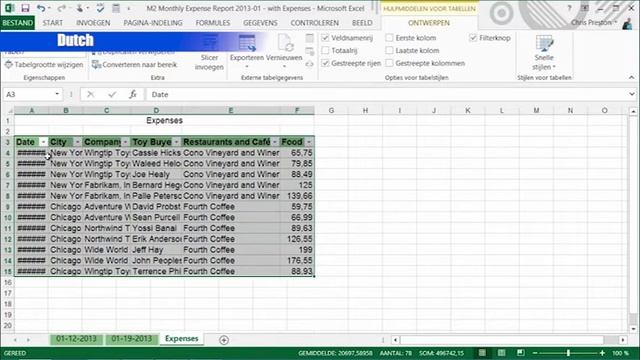Click the formula bar containing Date
The height and width of the screenshot is (360, 640).
[x=387, y=94]
